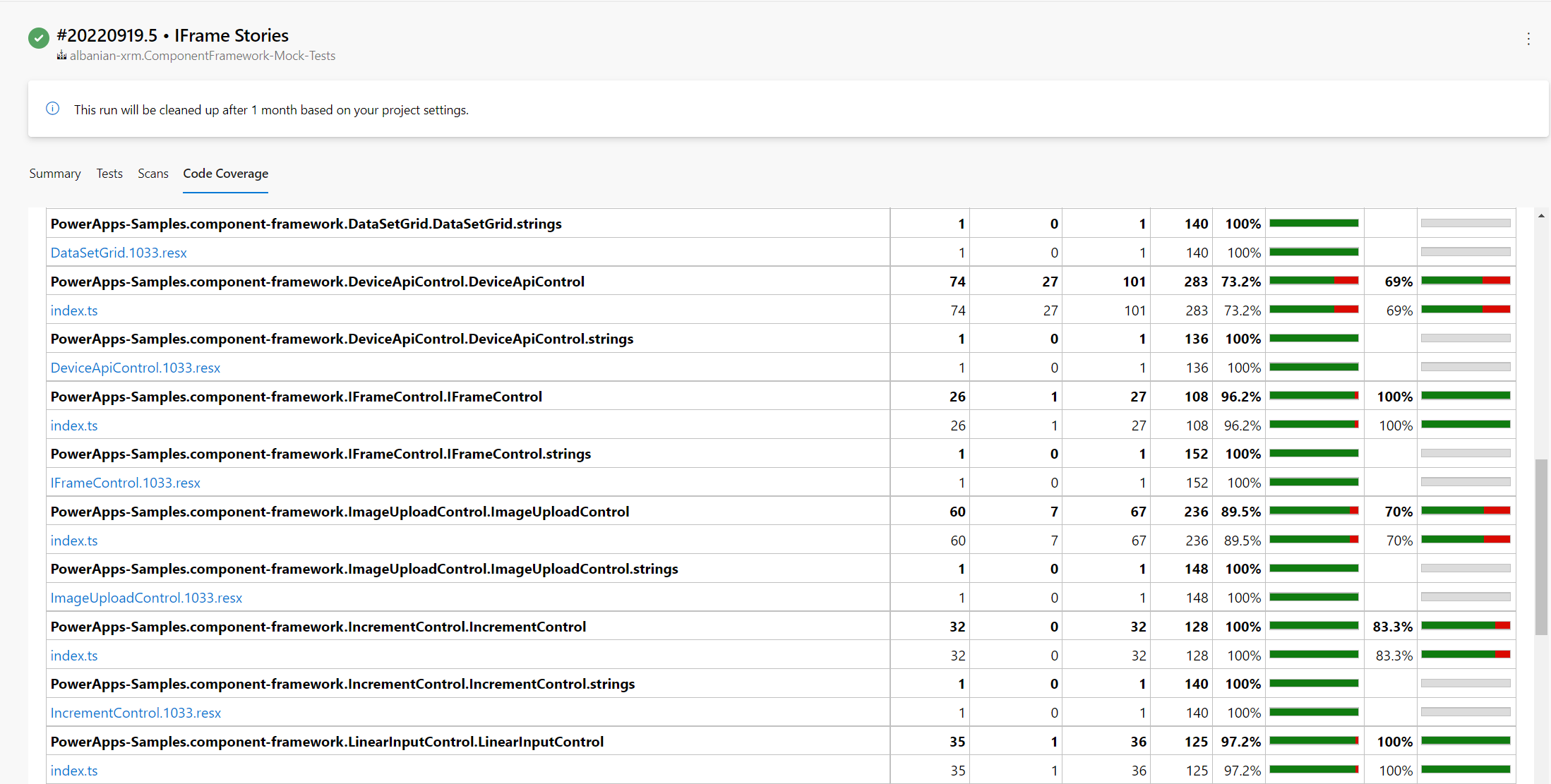Click DeviceApiControl.DeviceApiControl.strings heading
The image size is (1551, 784).
(x=342, y=339)
